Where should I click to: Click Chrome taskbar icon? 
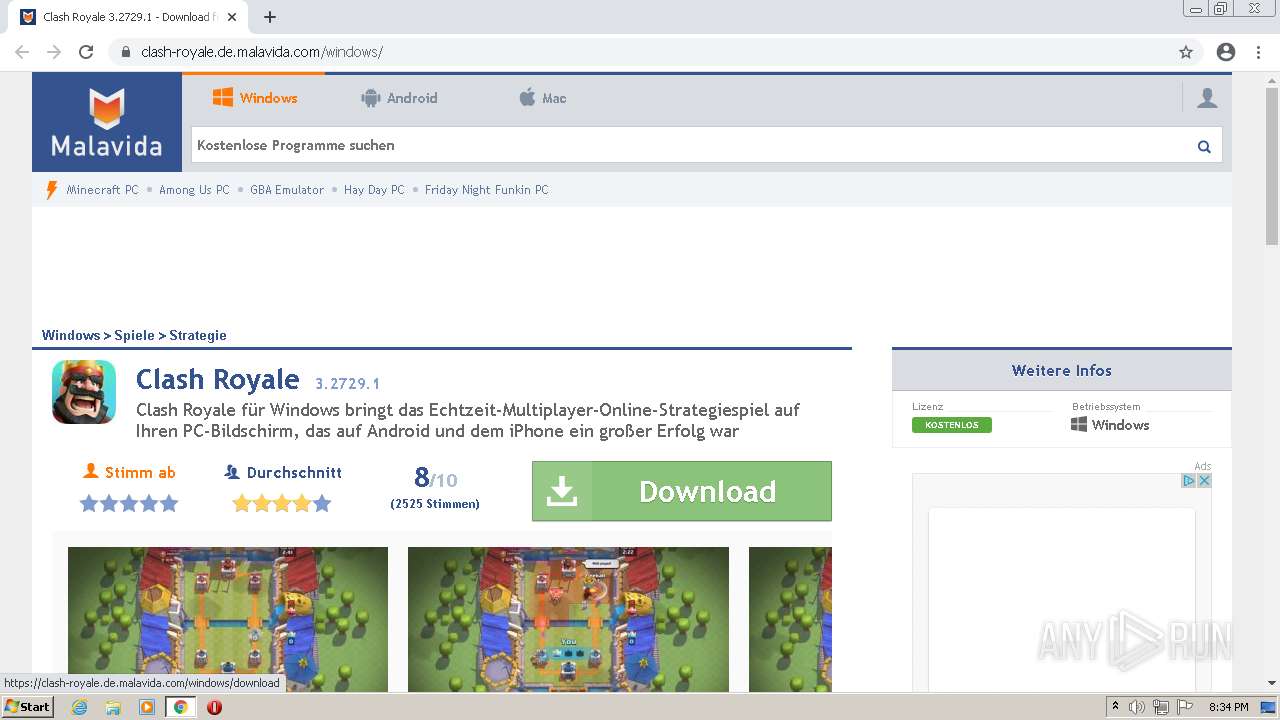[x=181, y=707]
